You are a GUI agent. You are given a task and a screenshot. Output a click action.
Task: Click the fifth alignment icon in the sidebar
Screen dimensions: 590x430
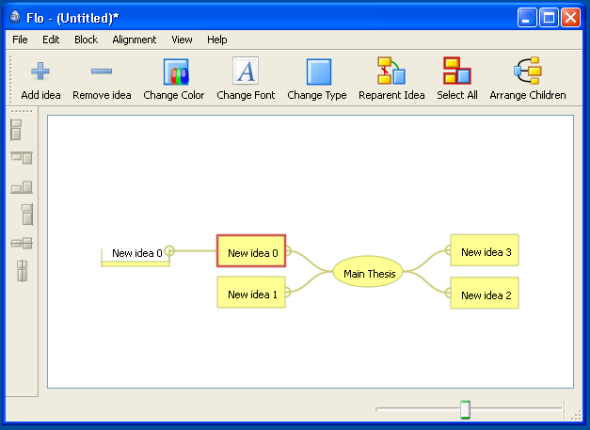(21, 243)
